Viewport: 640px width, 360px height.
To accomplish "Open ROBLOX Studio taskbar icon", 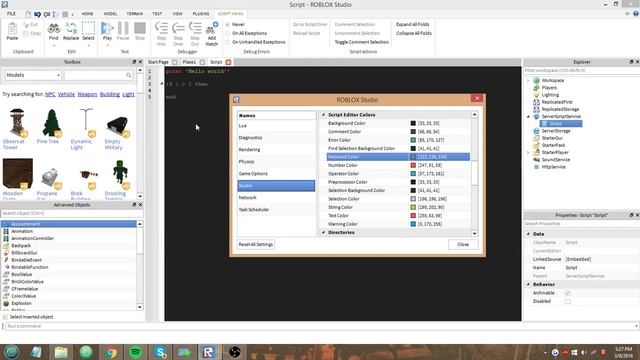I will pyautogui.click(x=209, y=352).
